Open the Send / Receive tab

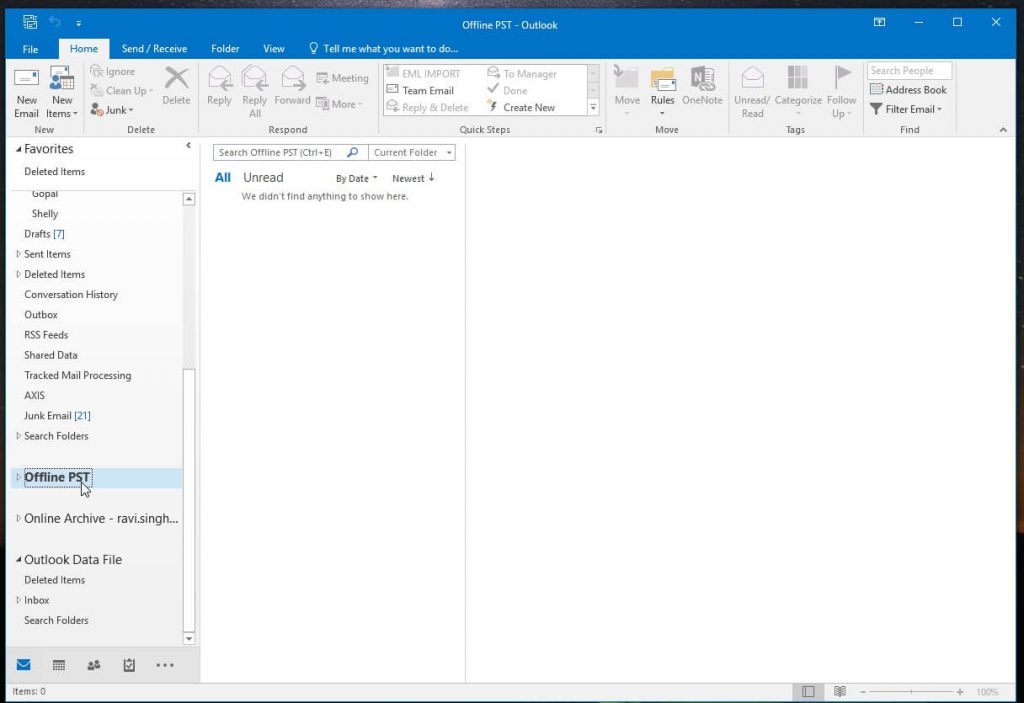tap(154, 48)
